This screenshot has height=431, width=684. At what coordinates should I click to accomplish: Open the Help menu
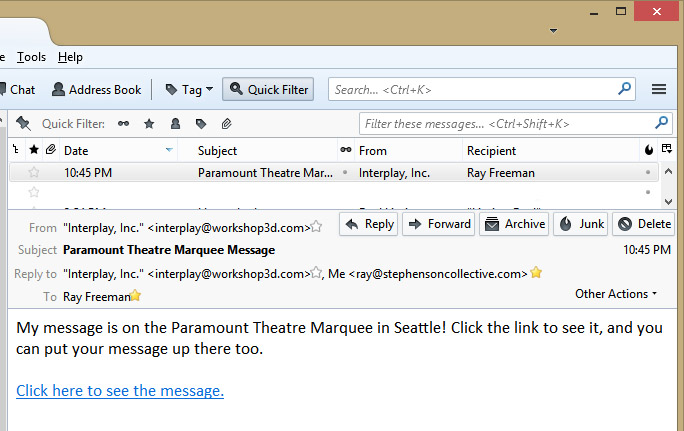click(70, 57)
